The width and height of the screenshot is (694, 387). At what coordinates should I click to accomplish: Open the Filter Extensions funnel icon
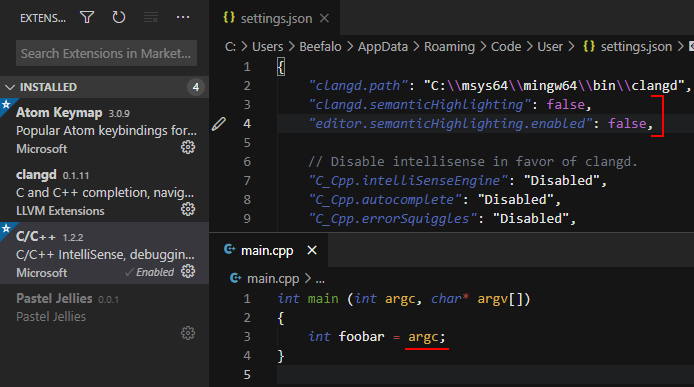pos(87,18)
